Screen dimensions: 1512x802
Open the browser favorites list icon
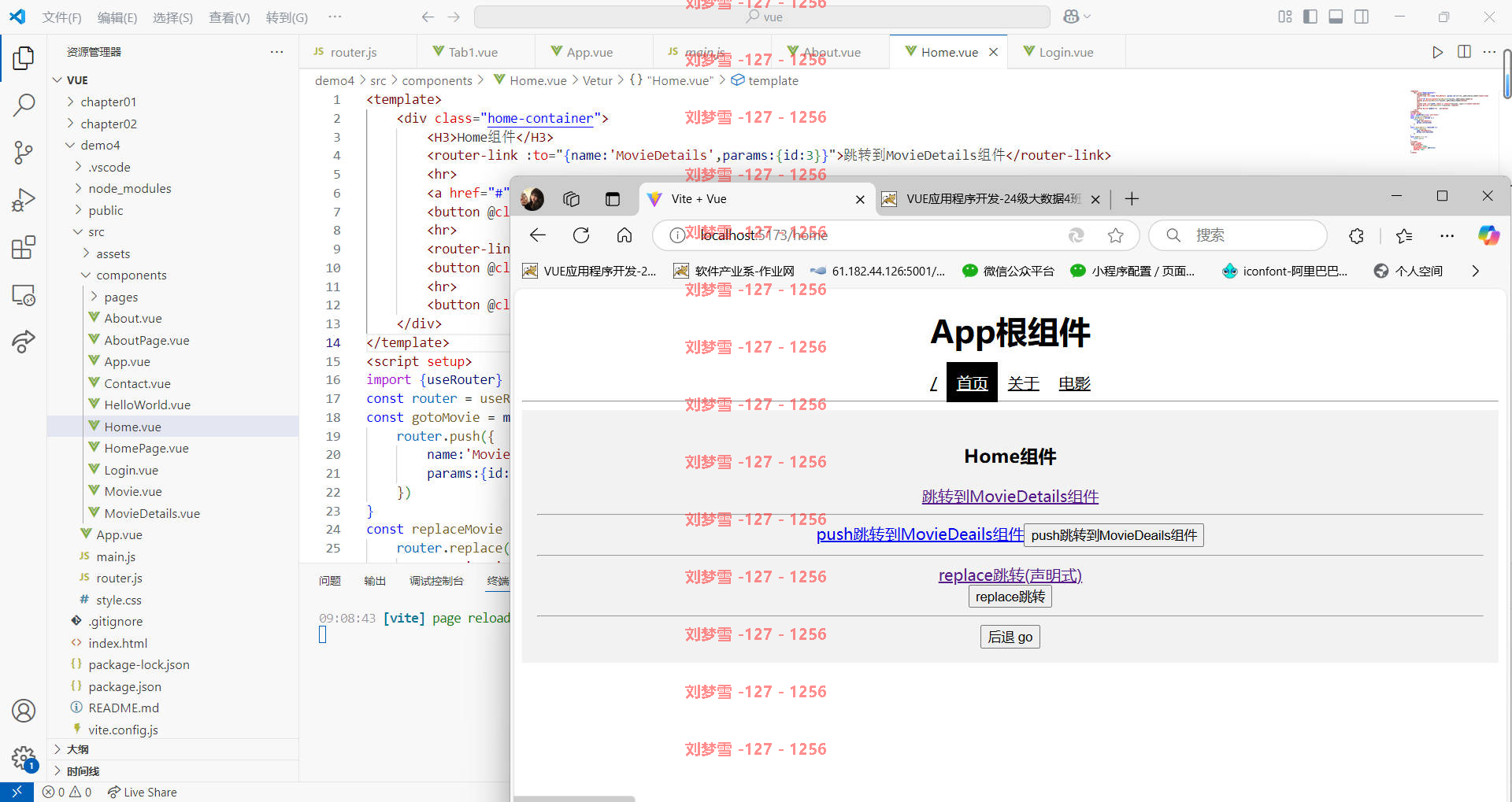coord(1404,235)
